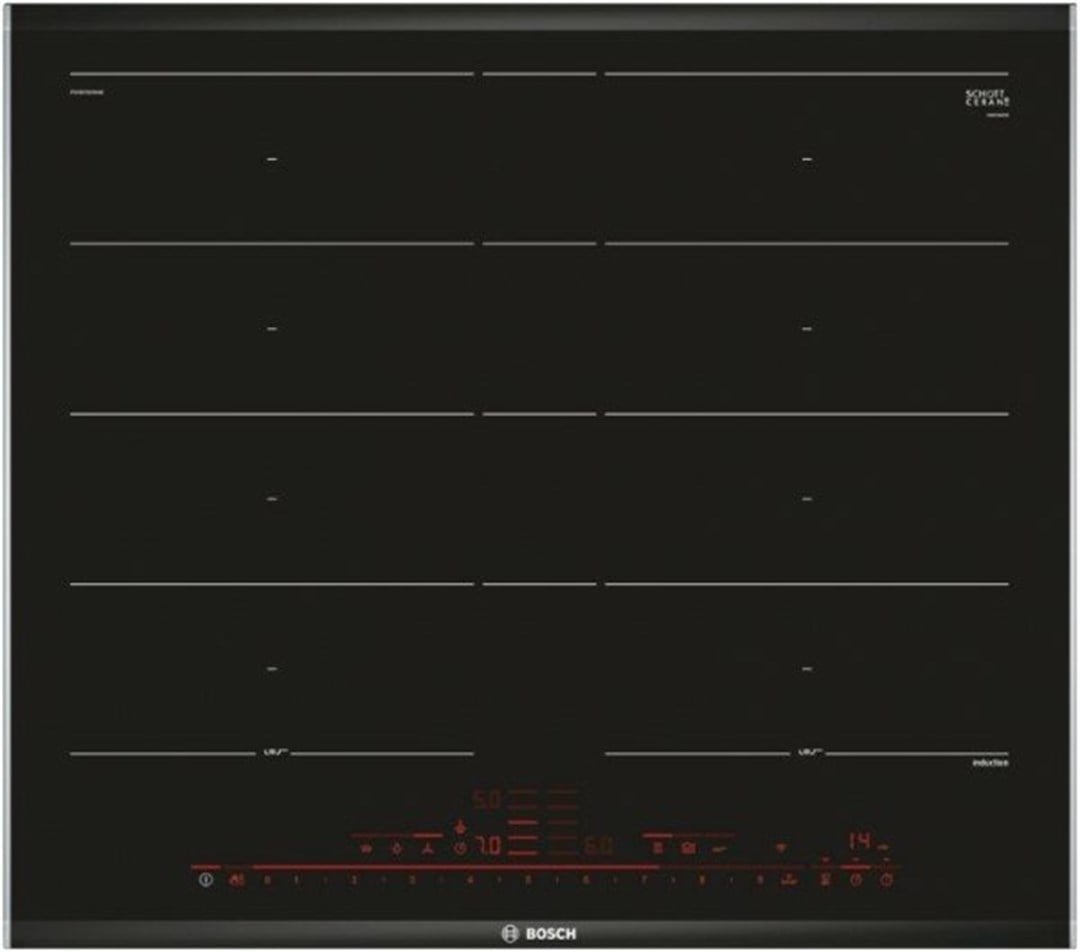Screen dimensions: 1080x952
Task: Tap the PowerBoost icon right of level 9
Action: (789, 880)
